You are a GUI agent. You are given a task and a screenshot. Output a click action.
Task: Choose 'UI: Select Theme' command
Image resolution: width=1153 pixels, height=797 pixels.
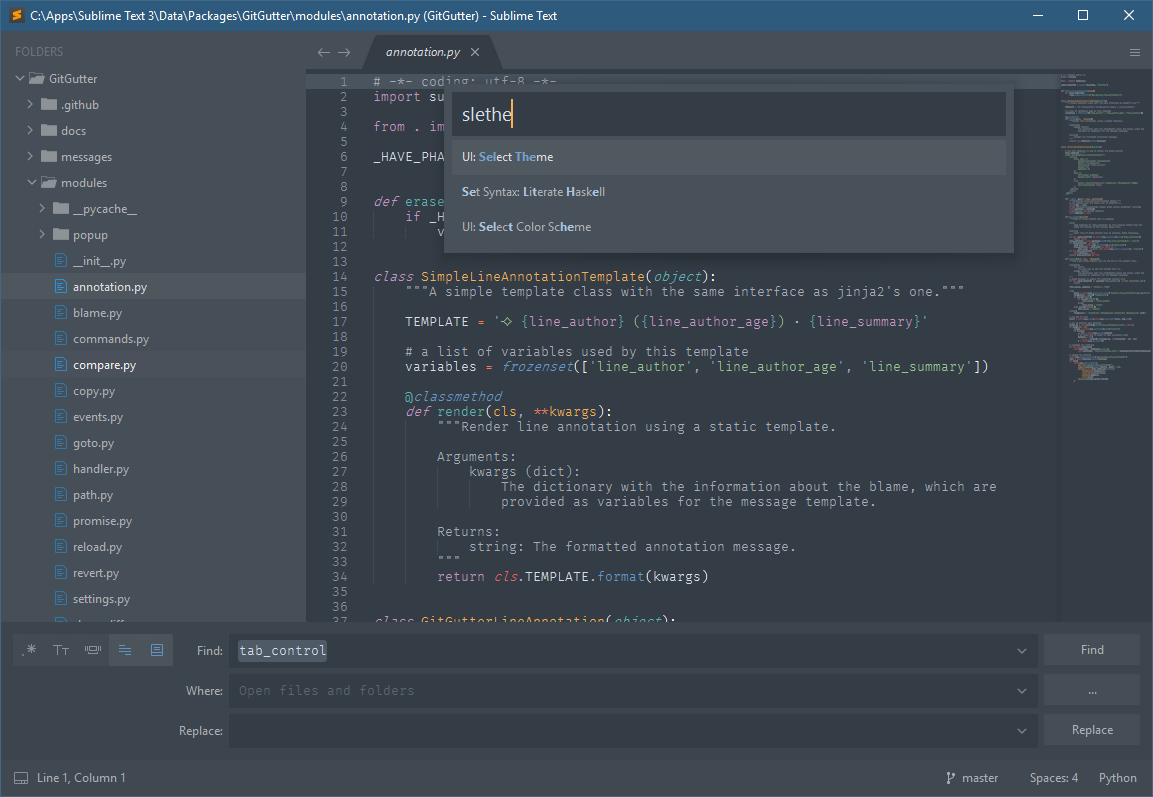coord(729,157)
